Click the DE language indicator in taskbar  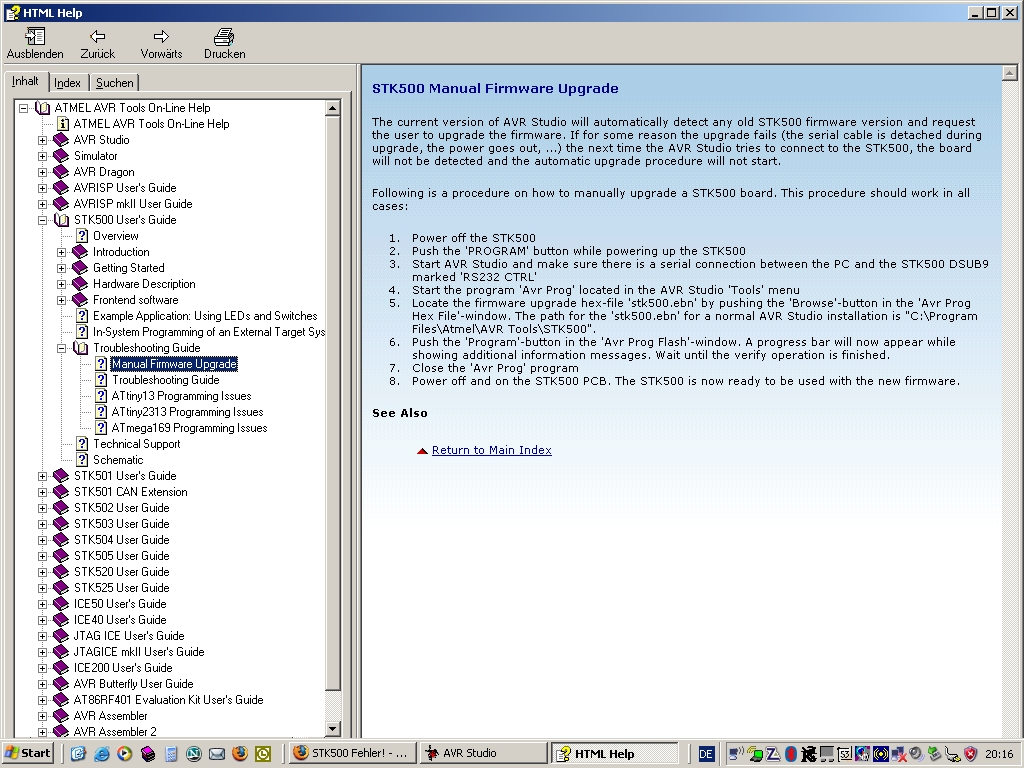[x=706, y=754]
